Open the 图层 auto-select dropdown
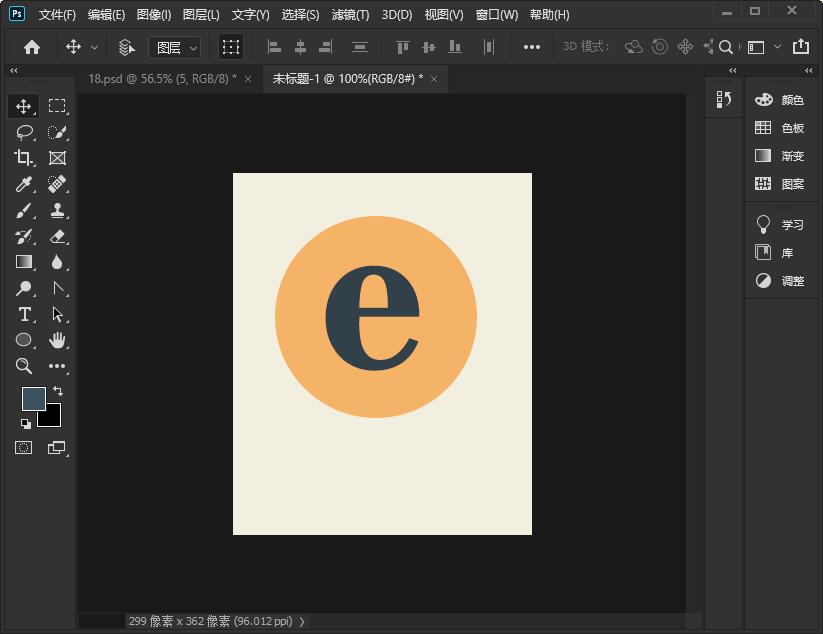Screen dimensions: 823x634 point(175,47)
